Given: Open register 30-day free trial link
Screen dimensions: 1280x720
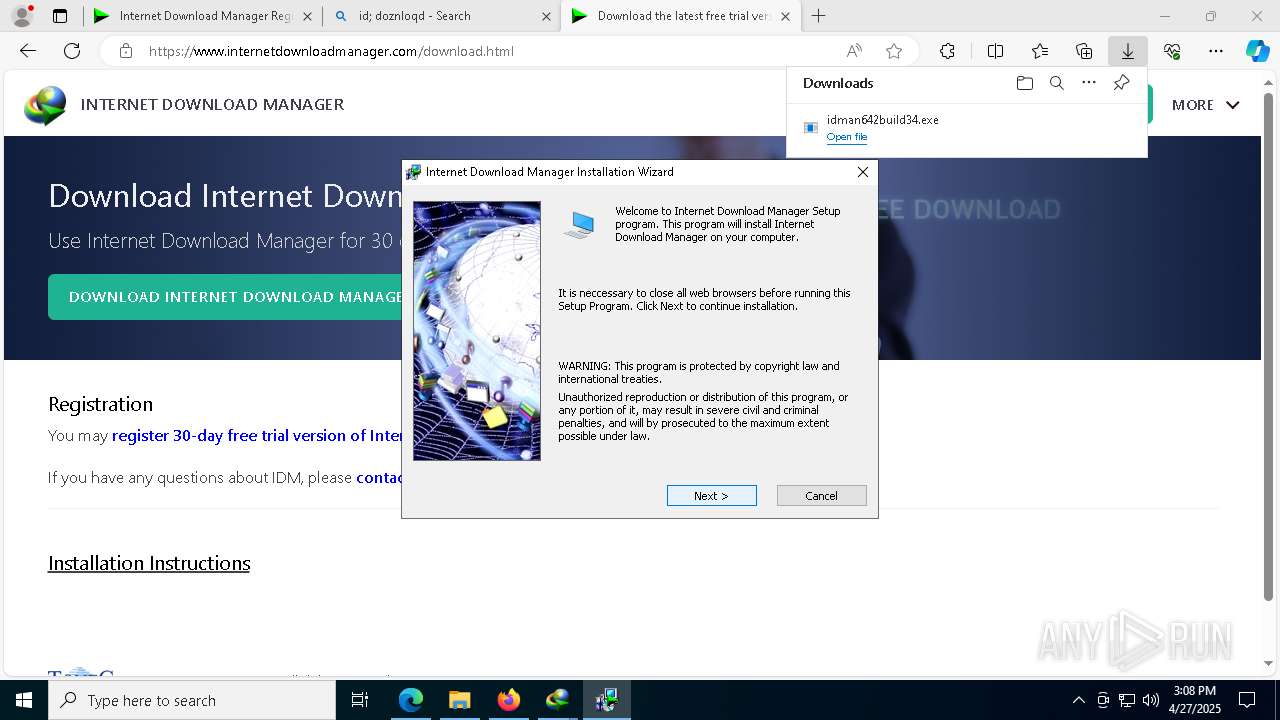Looking at the screenshot, I should click(257, 436).
